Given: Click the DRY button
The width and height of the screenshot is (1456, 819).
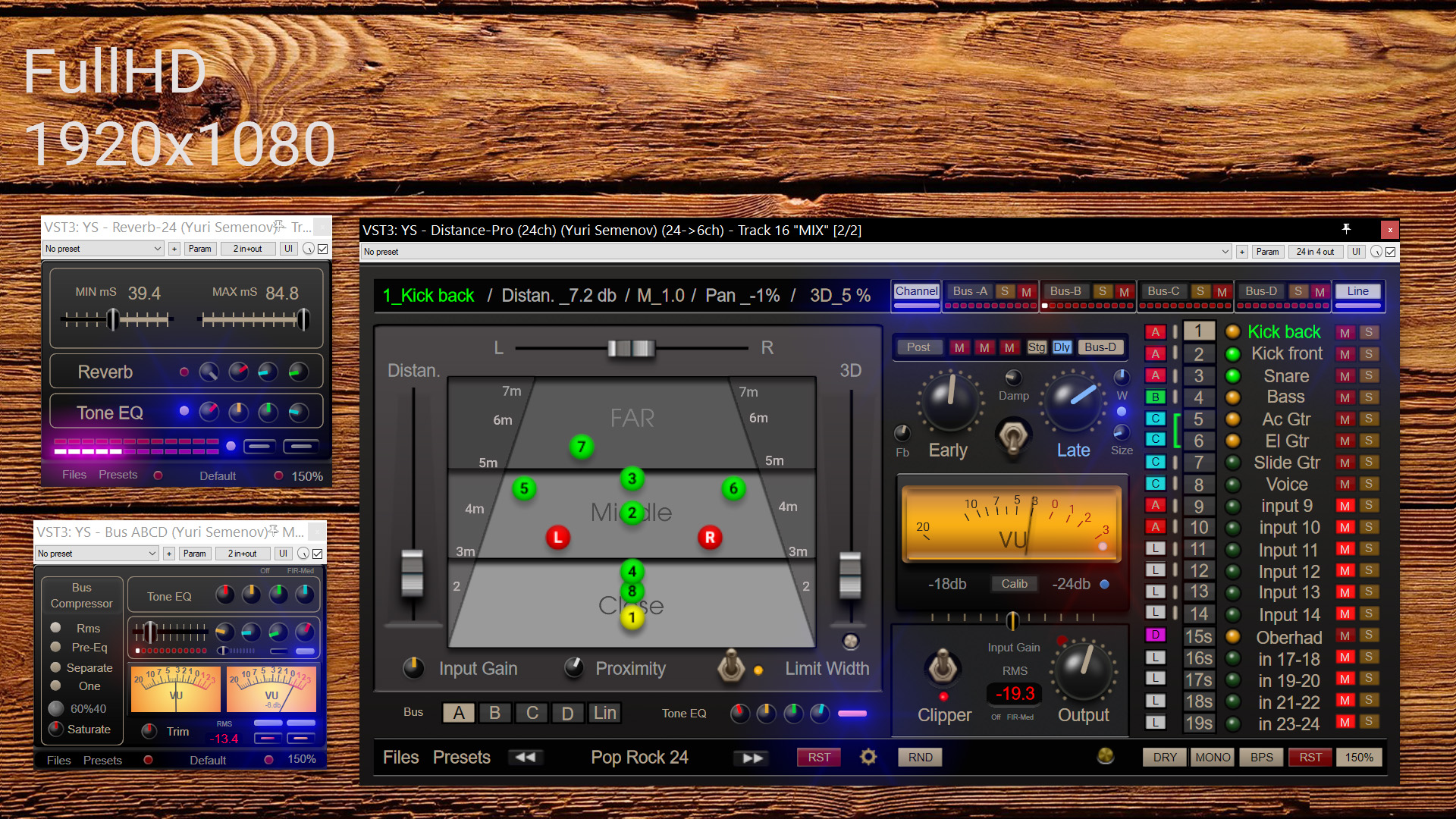Looking at the screenshot, I should (1165, 757).
